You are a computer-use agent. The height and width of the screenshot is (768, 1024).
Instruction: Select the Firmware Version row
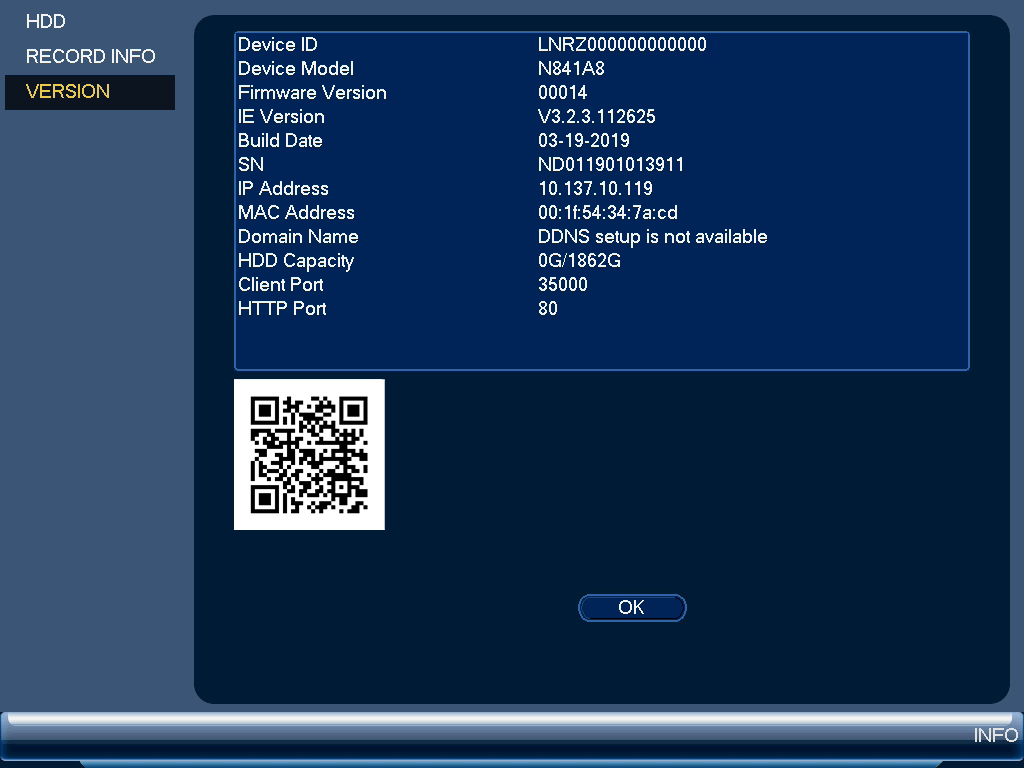coord(601,93)
